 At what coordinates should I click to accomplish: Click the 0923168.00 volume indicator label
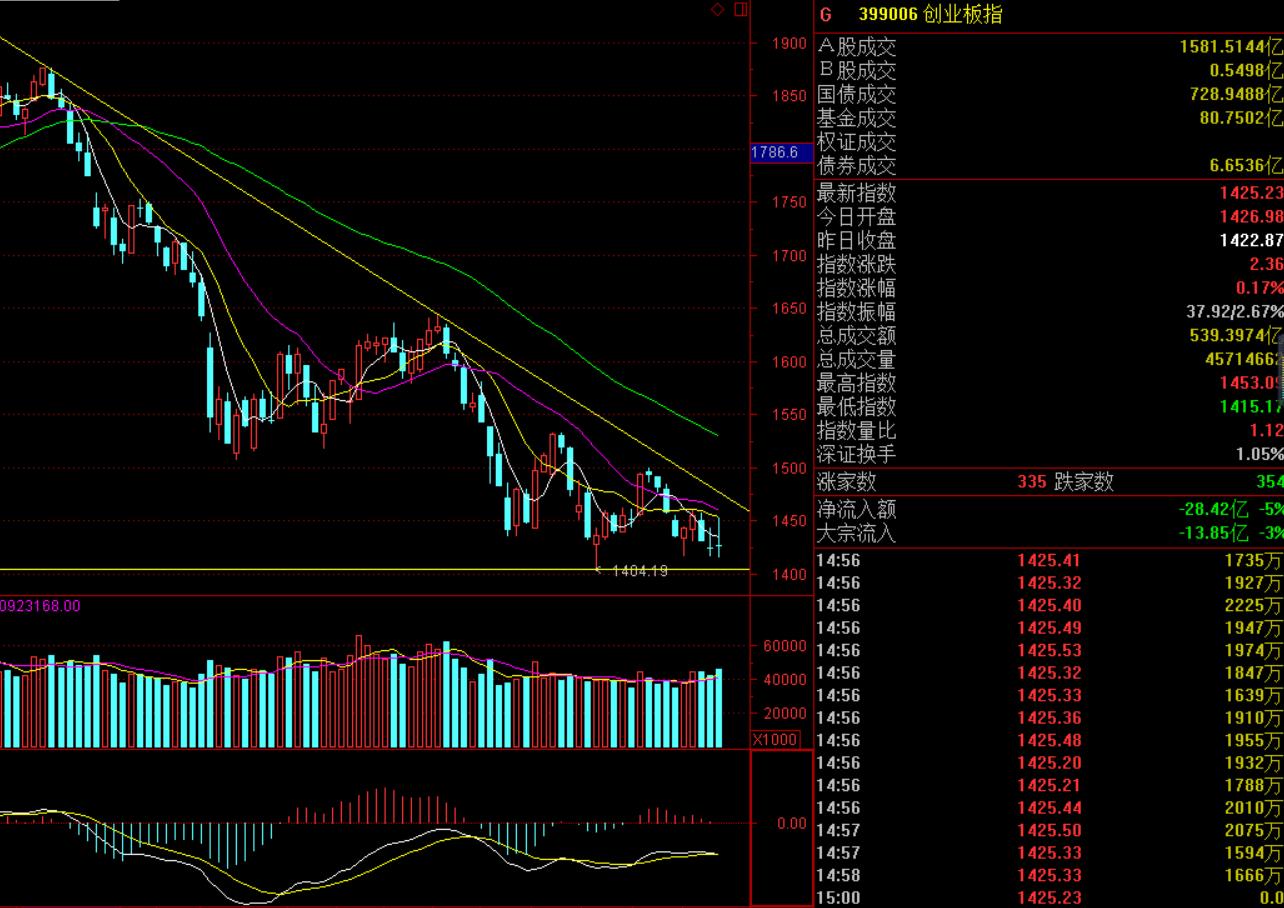[x=40, y=606]
